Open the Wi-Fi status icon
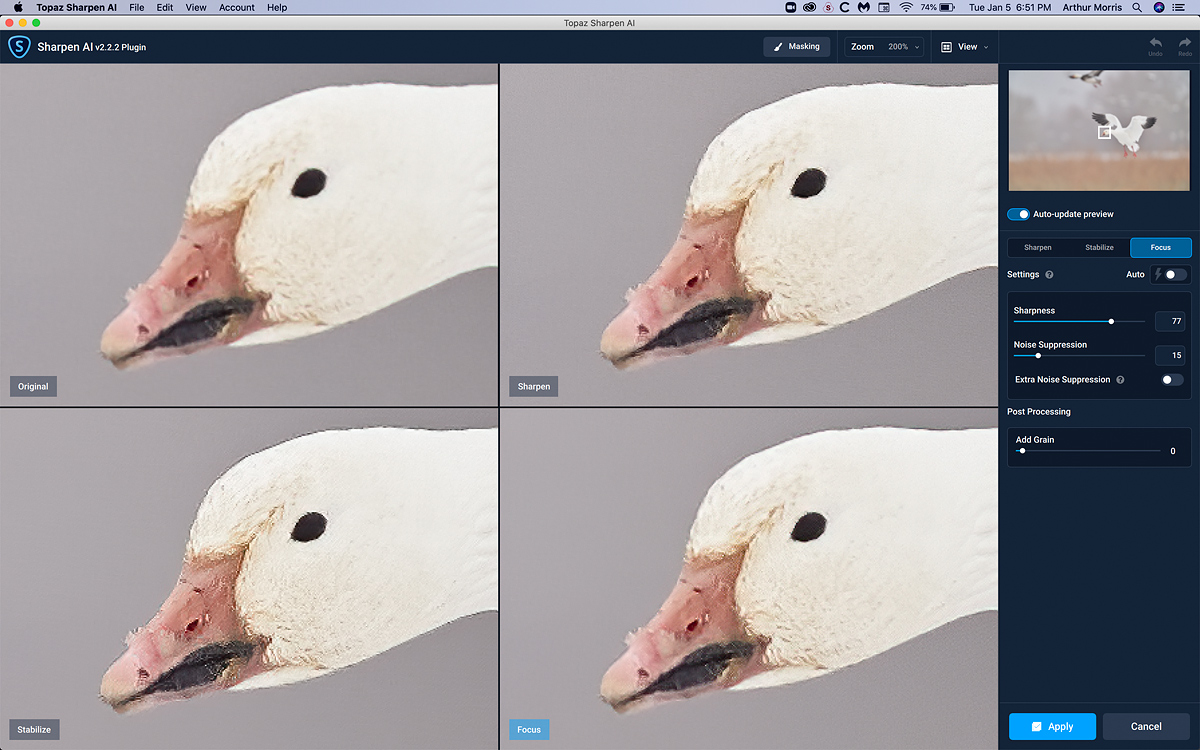 tap(906, 7)
